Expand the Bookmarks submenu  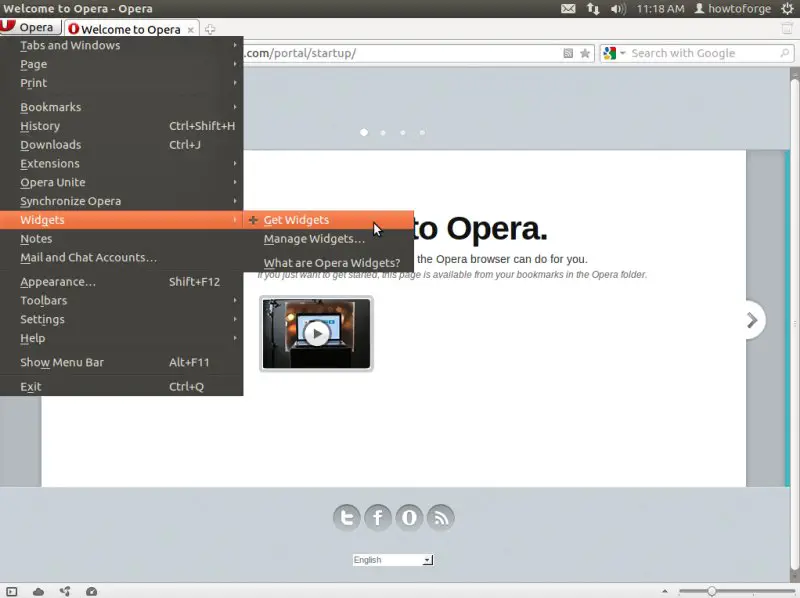coord(121,107)
